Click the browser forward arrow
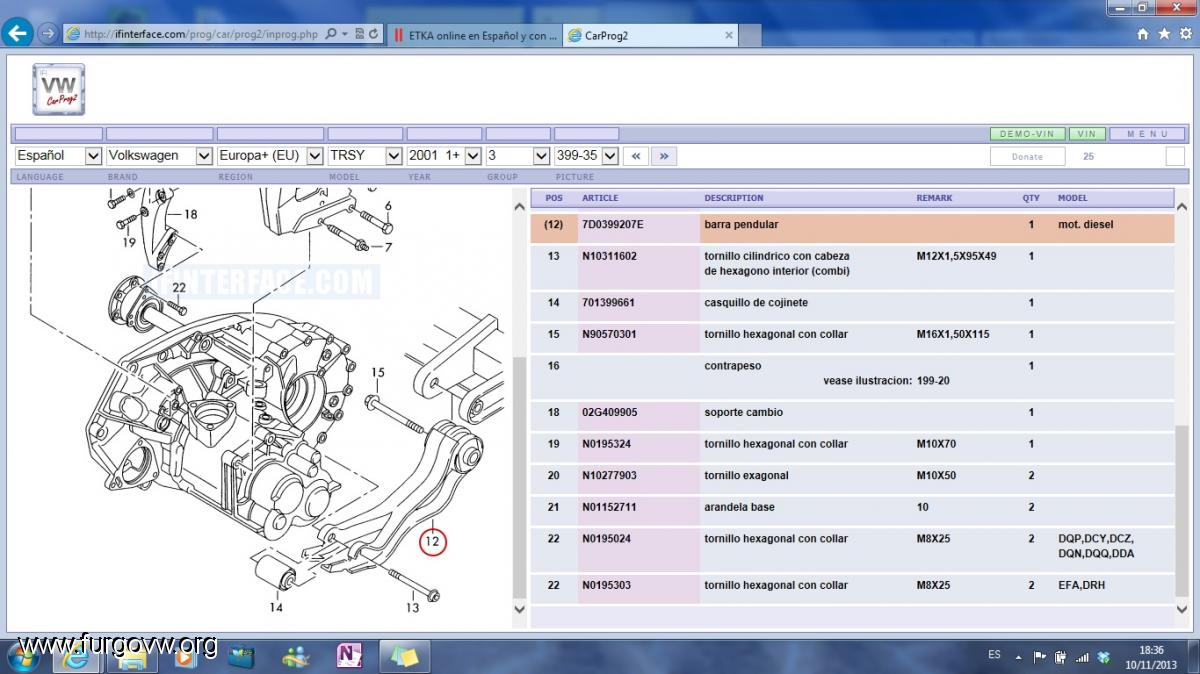This screenshot has height=674, width=1200. click(x=47, y=33)
